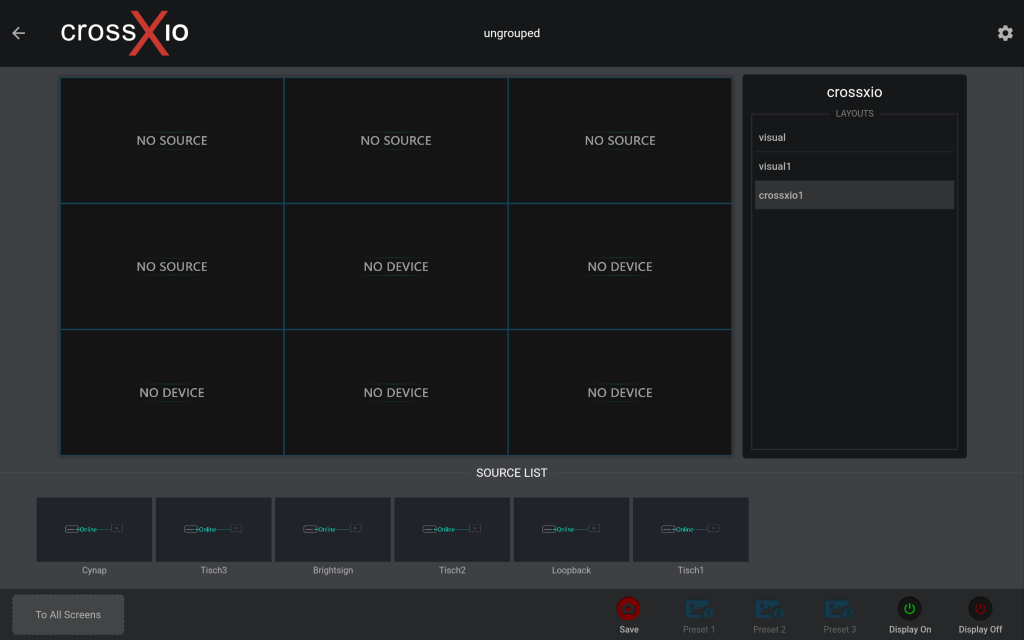Open settings via the gear icon
This screenshot has height=640, width=1024.
click(x=1005, y=33)
